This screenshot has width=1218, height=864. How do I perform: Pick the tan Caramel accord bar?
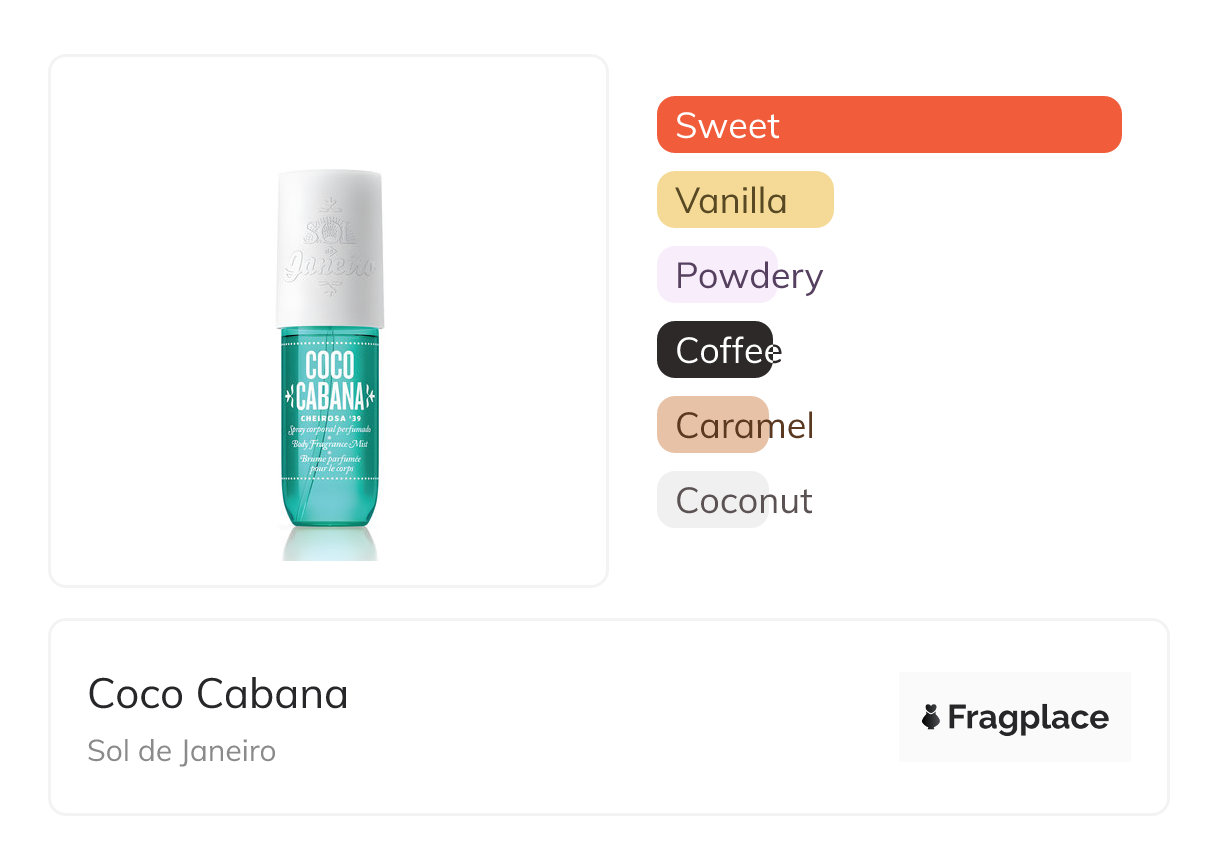click(712, 425)
